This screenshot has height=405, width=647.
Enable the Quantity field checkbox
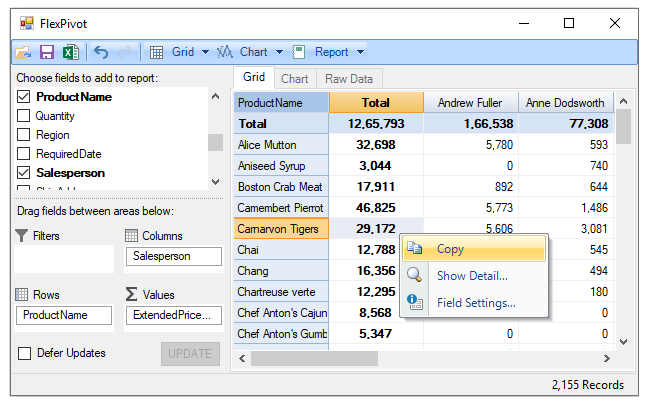(x=24, y=116)
